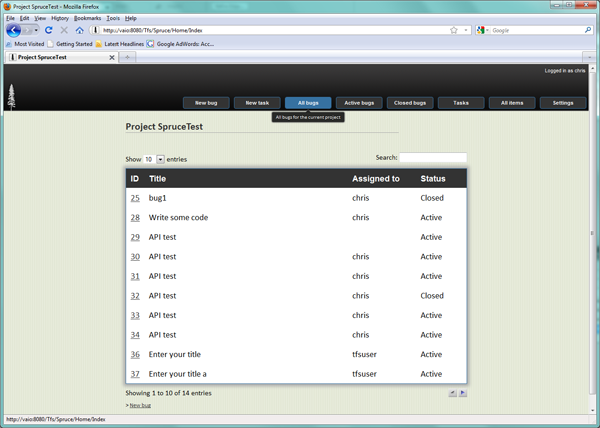Open bug ID 28 link
600x428 pixels.
pos(135,218)
